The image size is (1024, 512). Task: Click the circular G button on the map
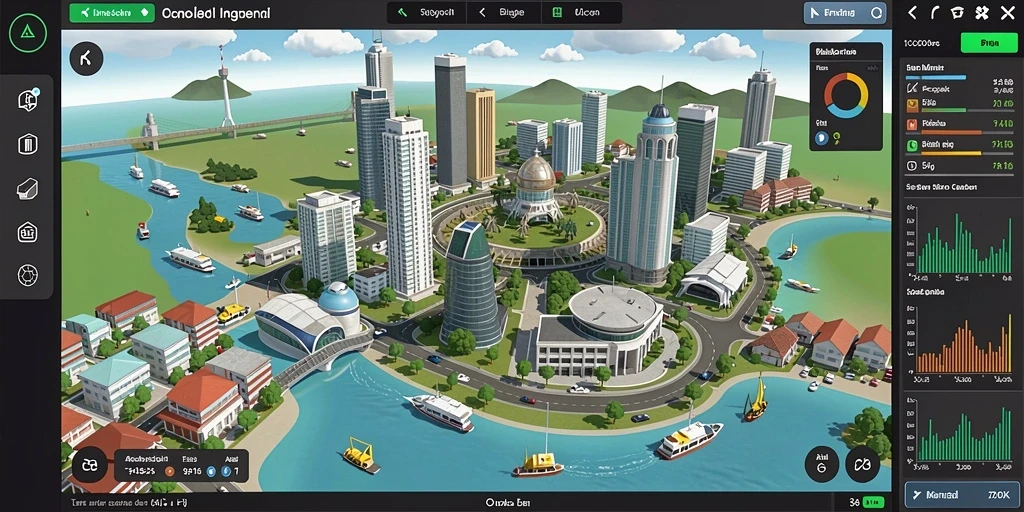(822, 465)
